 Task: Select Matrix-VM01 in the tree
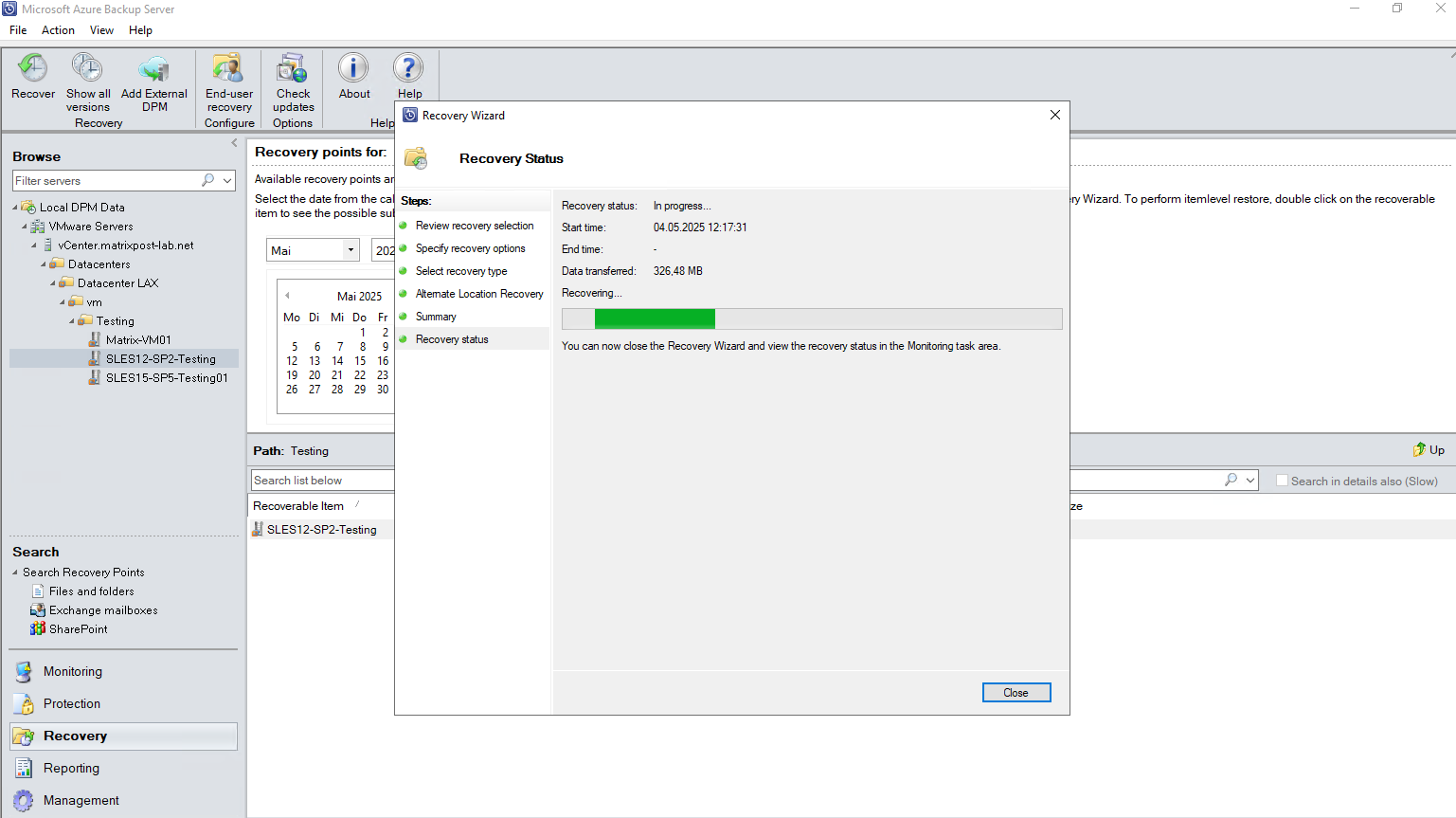[x=138, y=340]
